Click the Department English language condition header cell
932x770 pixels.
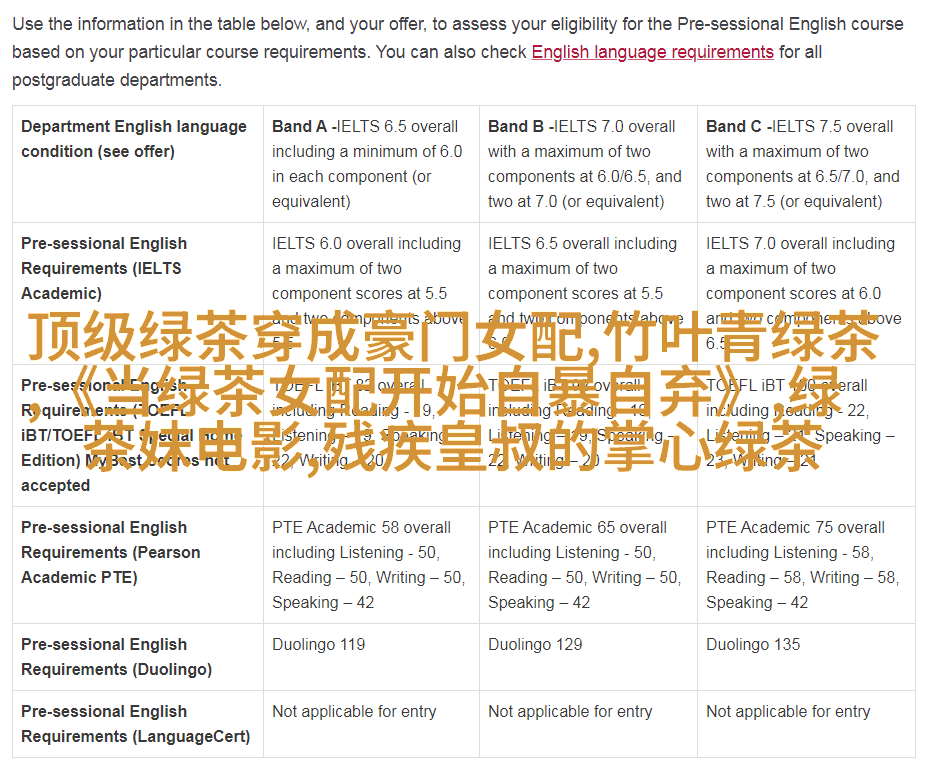click(134, 139)
